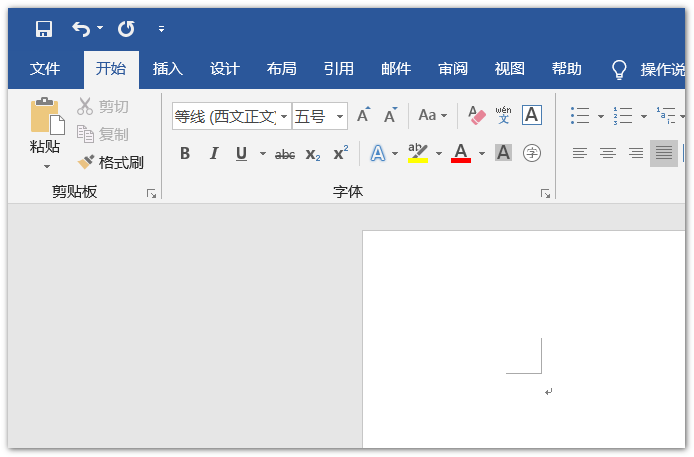Expand the font size dropdown arrow

[x=339, y=116]
